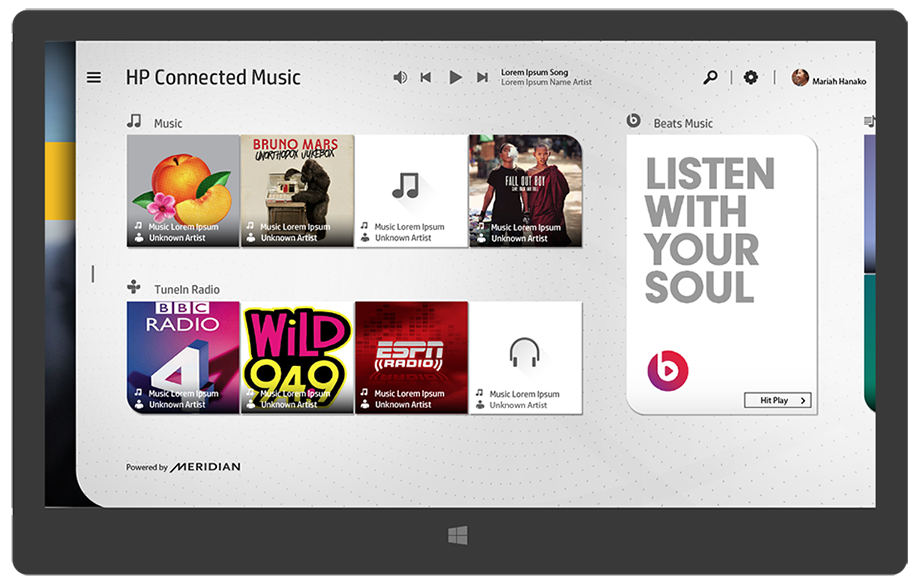Select the Wild 94.9 station
Screen dimensions: 920x587
(x=297, y=357)
